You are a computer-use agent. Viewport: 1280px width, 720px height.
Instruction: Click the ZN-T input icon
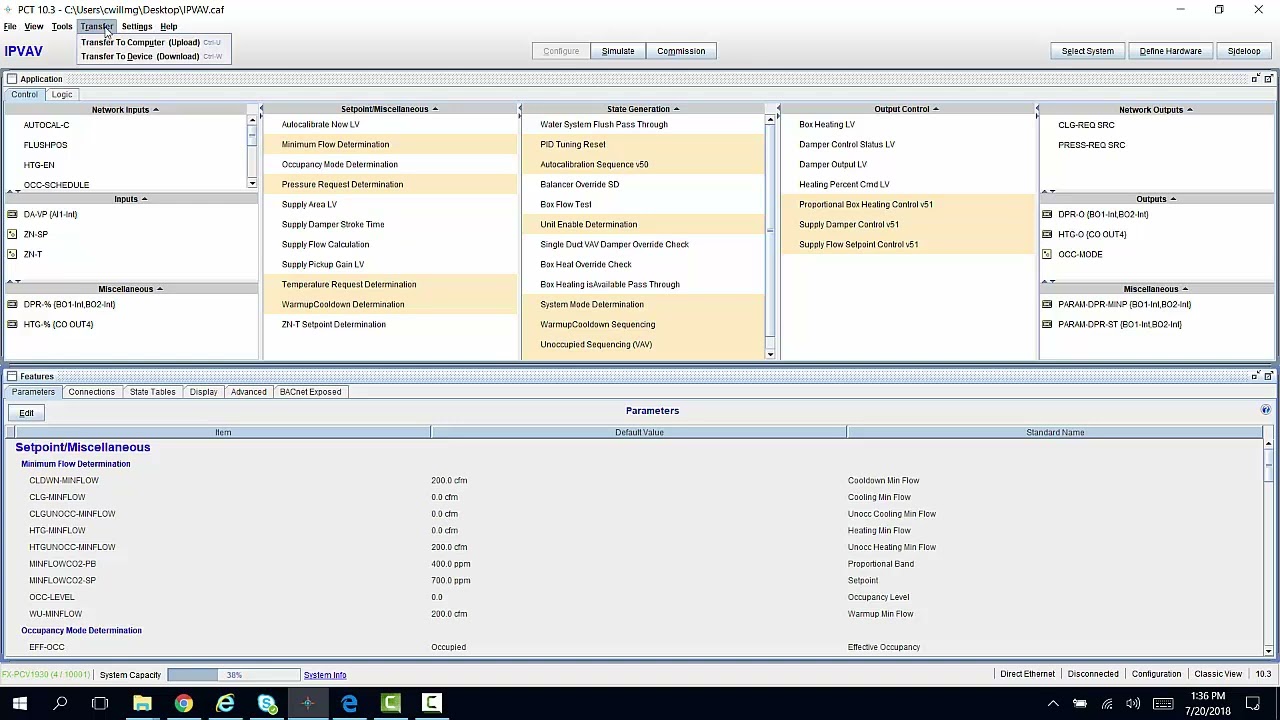point(12,254)
